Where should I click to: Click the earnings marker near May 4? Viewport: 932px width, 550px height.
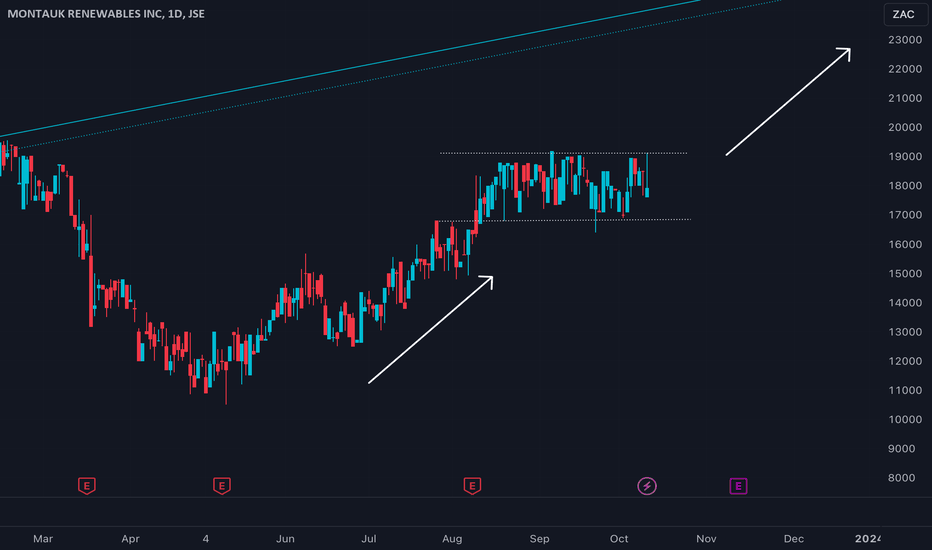(222, 486)
